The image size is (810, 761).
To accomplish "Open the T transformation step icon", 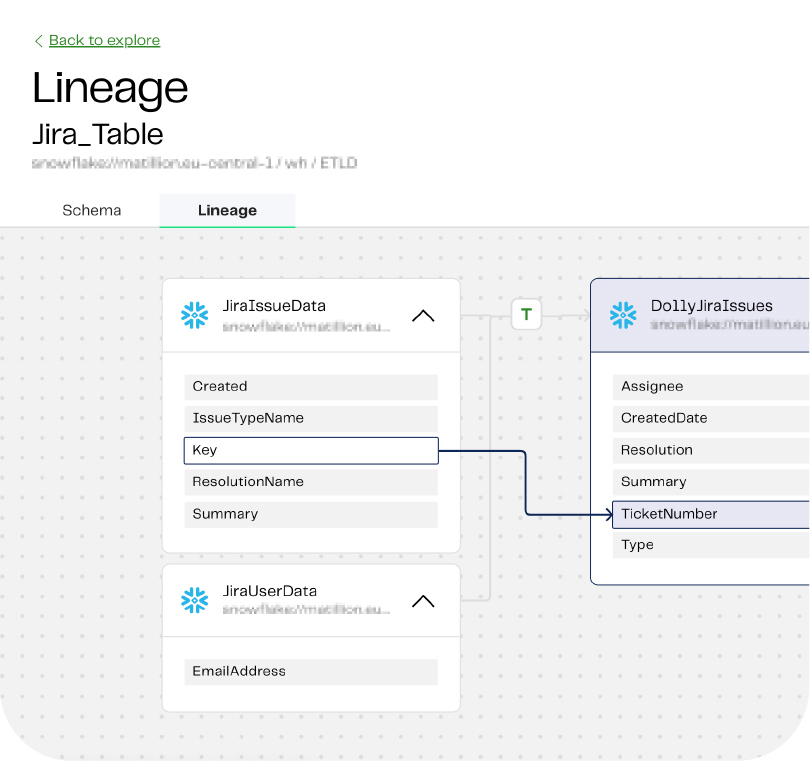I will pyautogui.click(x=525, y=314).
